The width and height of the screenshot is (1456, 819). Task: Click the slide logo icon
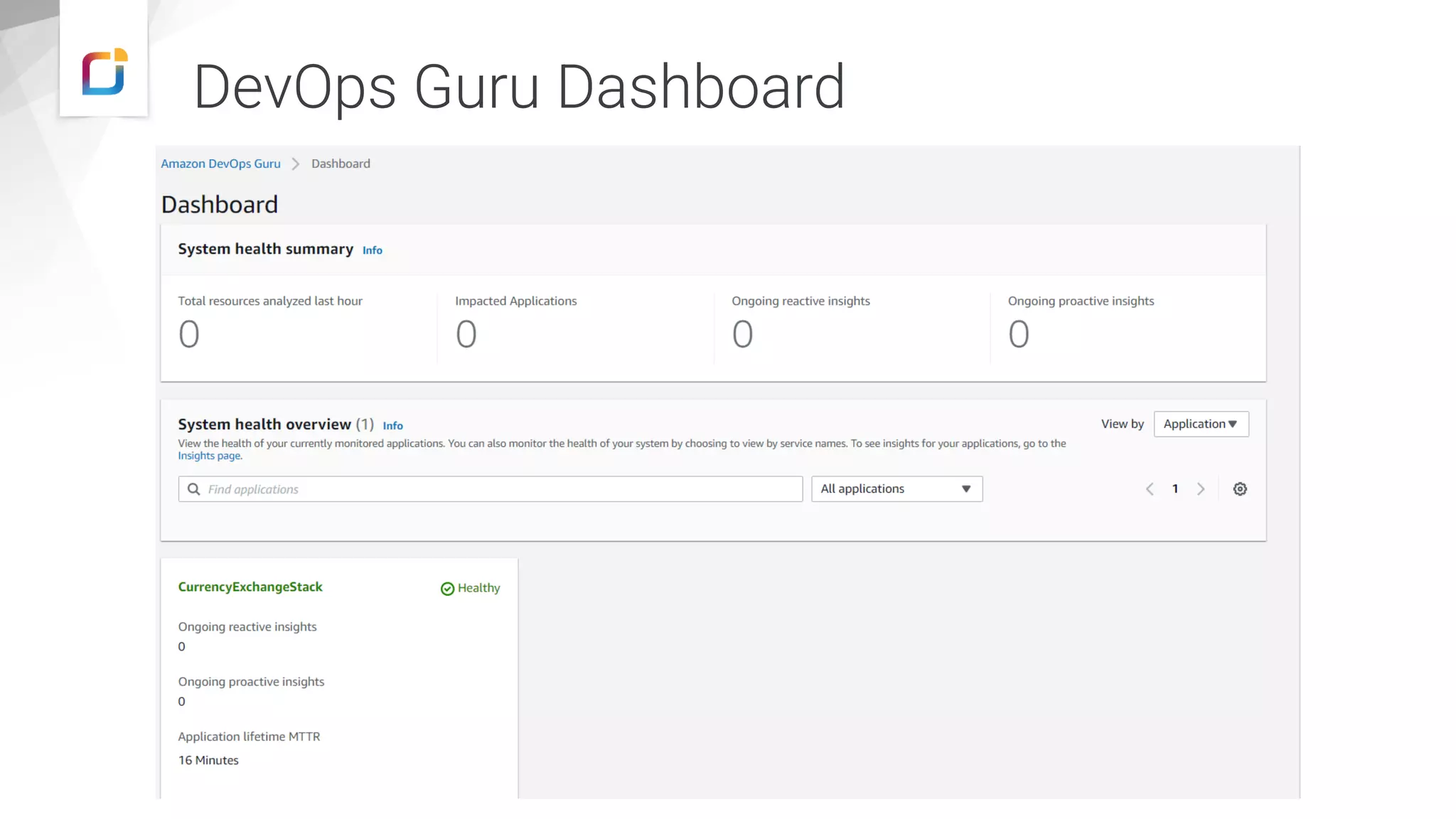105,71
